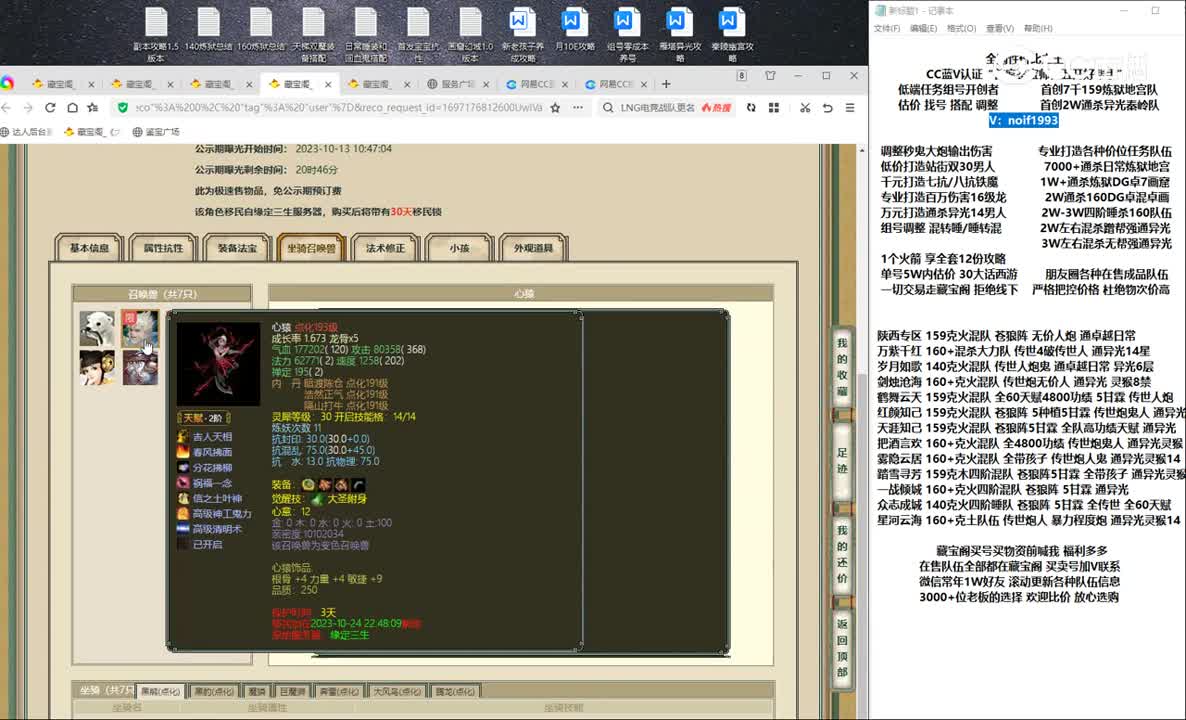Open Notepad 帮助(H) menu
The height and width of the screenshot is (720, 1186).
click(x=1038, y=28)
